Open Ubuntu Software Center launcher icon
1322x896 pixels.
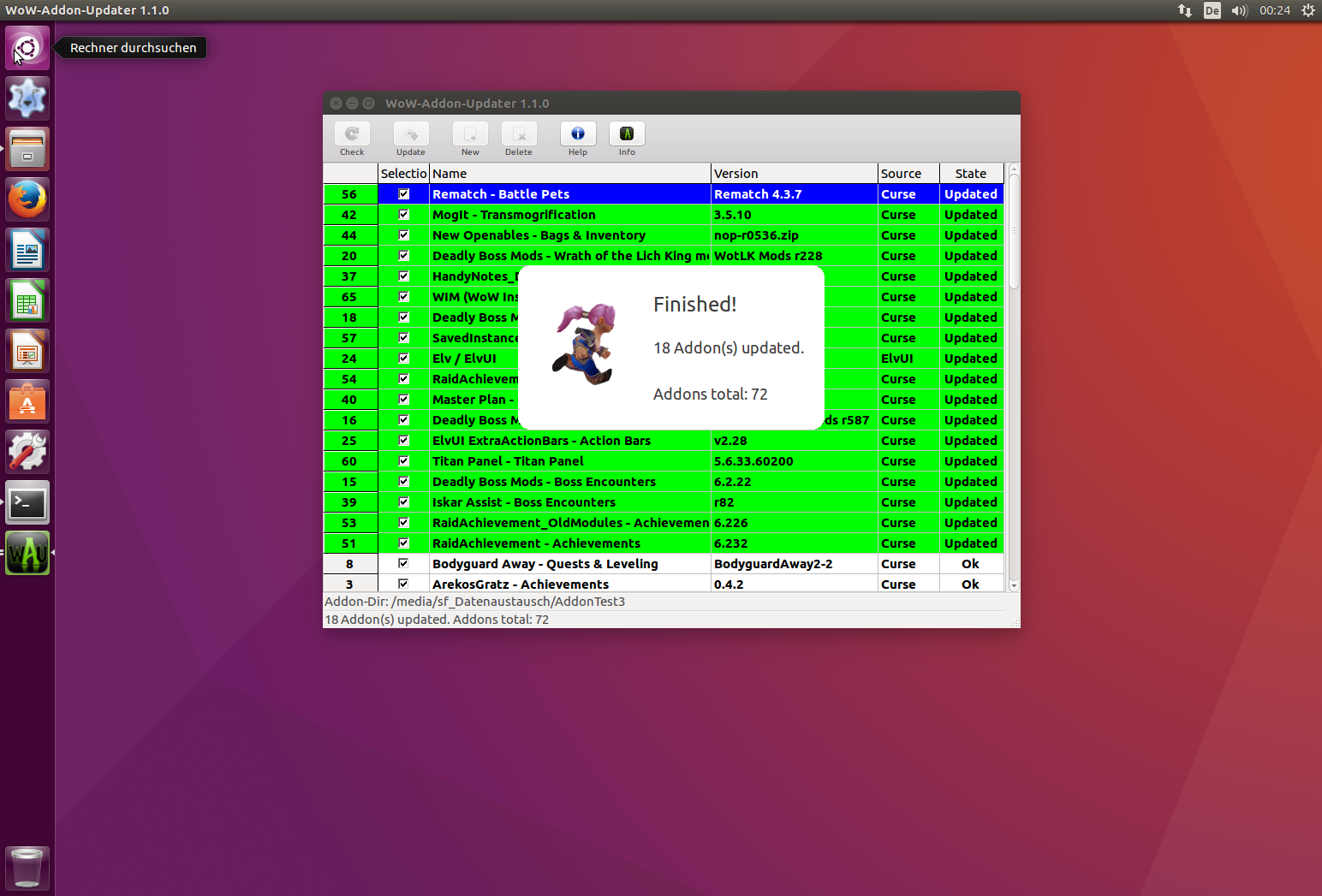pyautogui.click(x=27, y=401)
